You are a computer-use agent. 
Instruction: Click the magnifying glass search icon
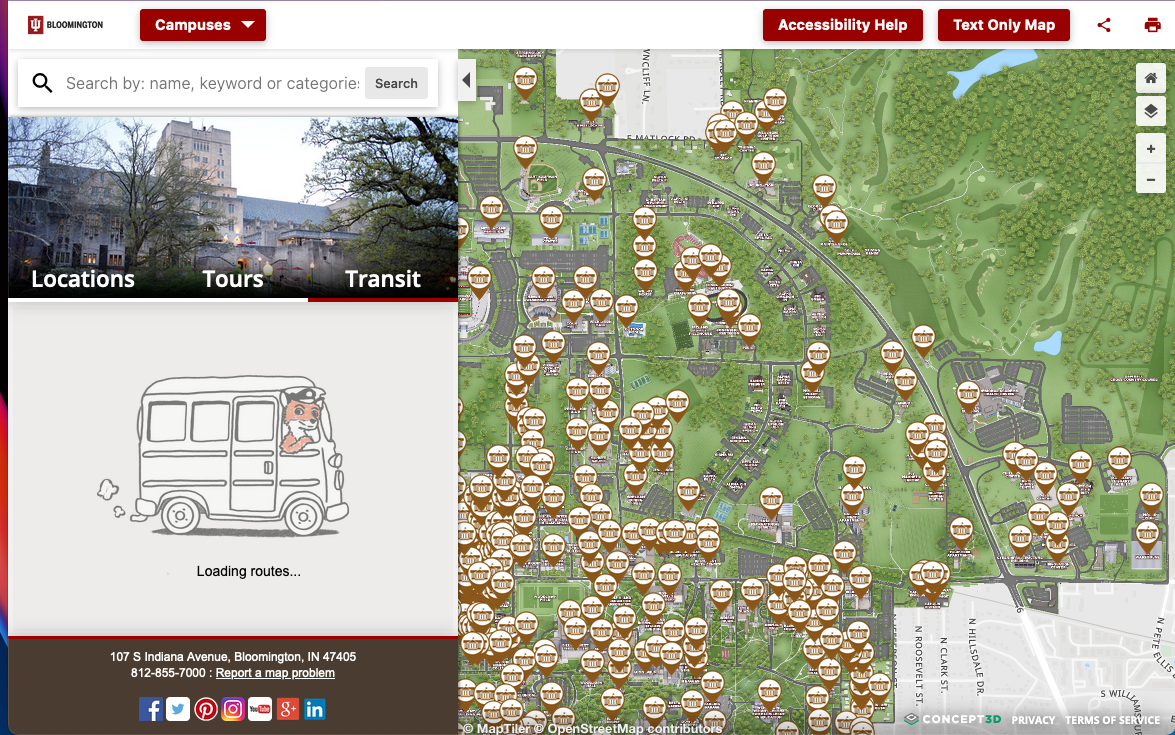coord(43,83)
